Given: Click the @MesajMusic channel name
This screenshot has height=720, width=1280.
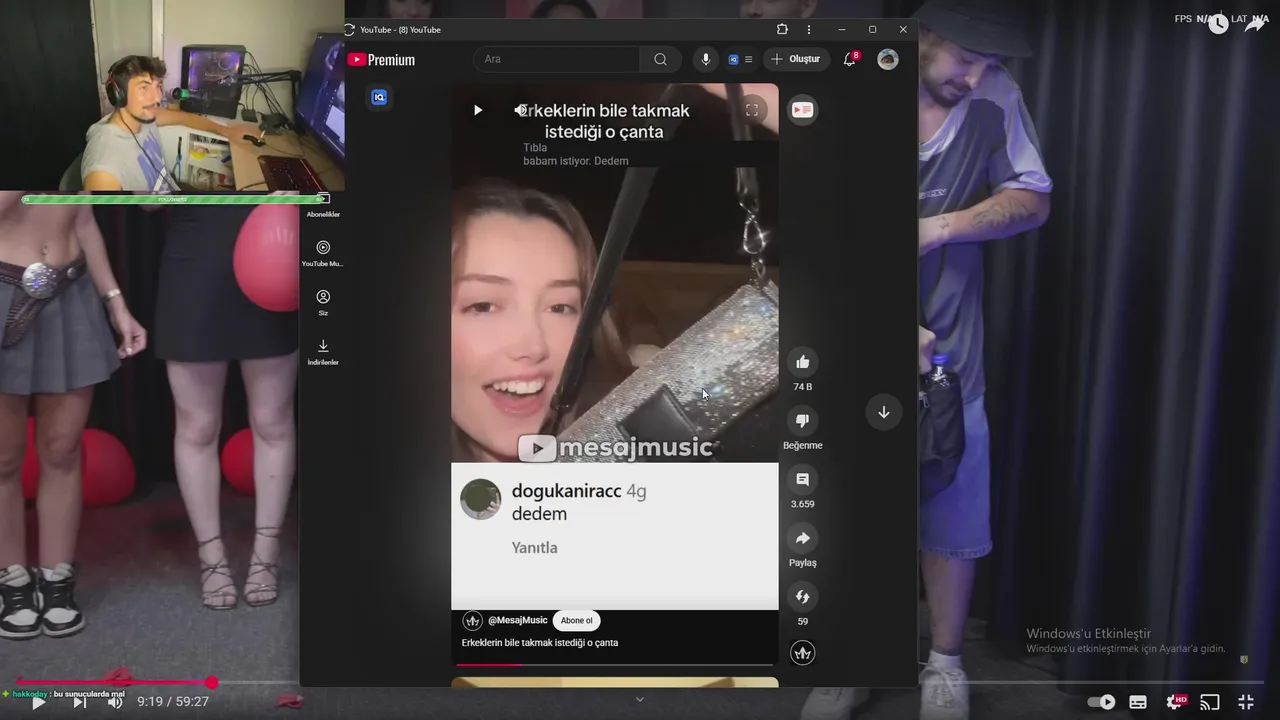Looking at the screenshot, I should point(518,620).
